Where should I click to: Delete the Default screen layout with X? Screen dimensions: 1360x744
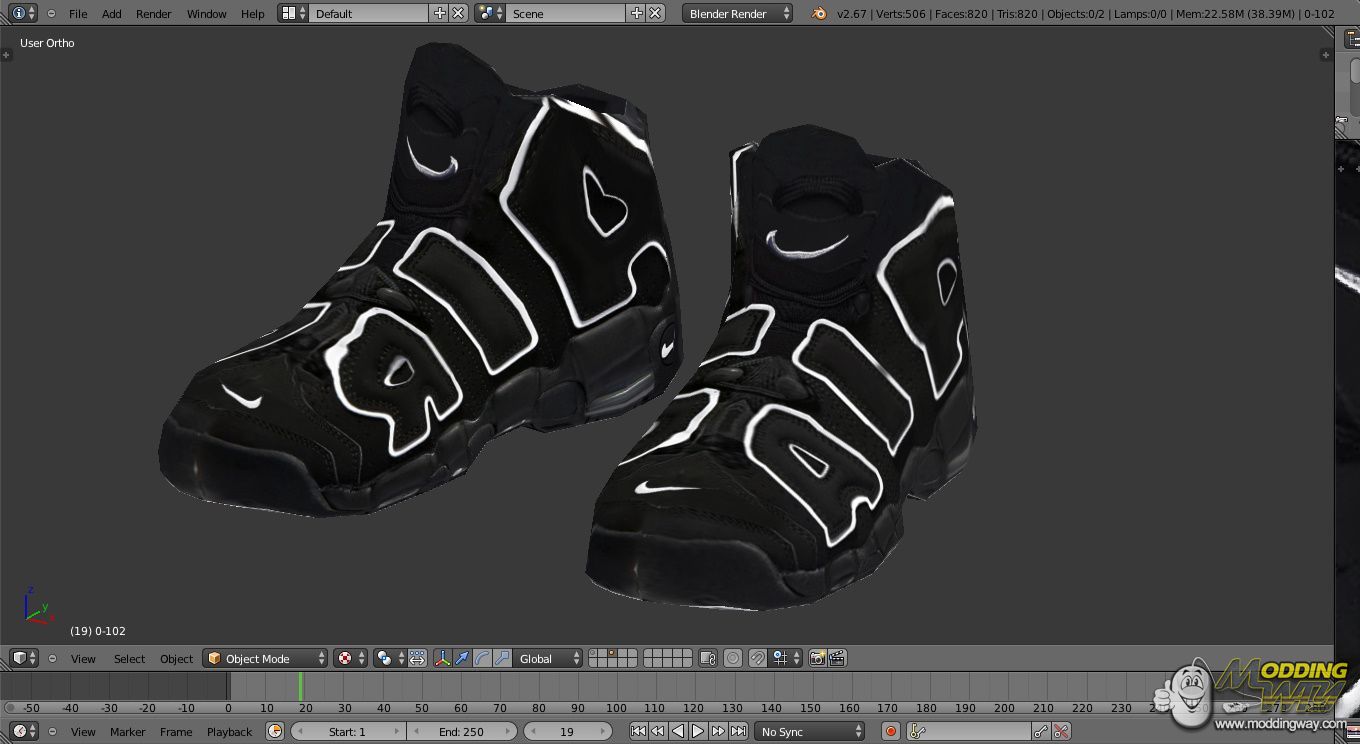click(x=458, y=13)
